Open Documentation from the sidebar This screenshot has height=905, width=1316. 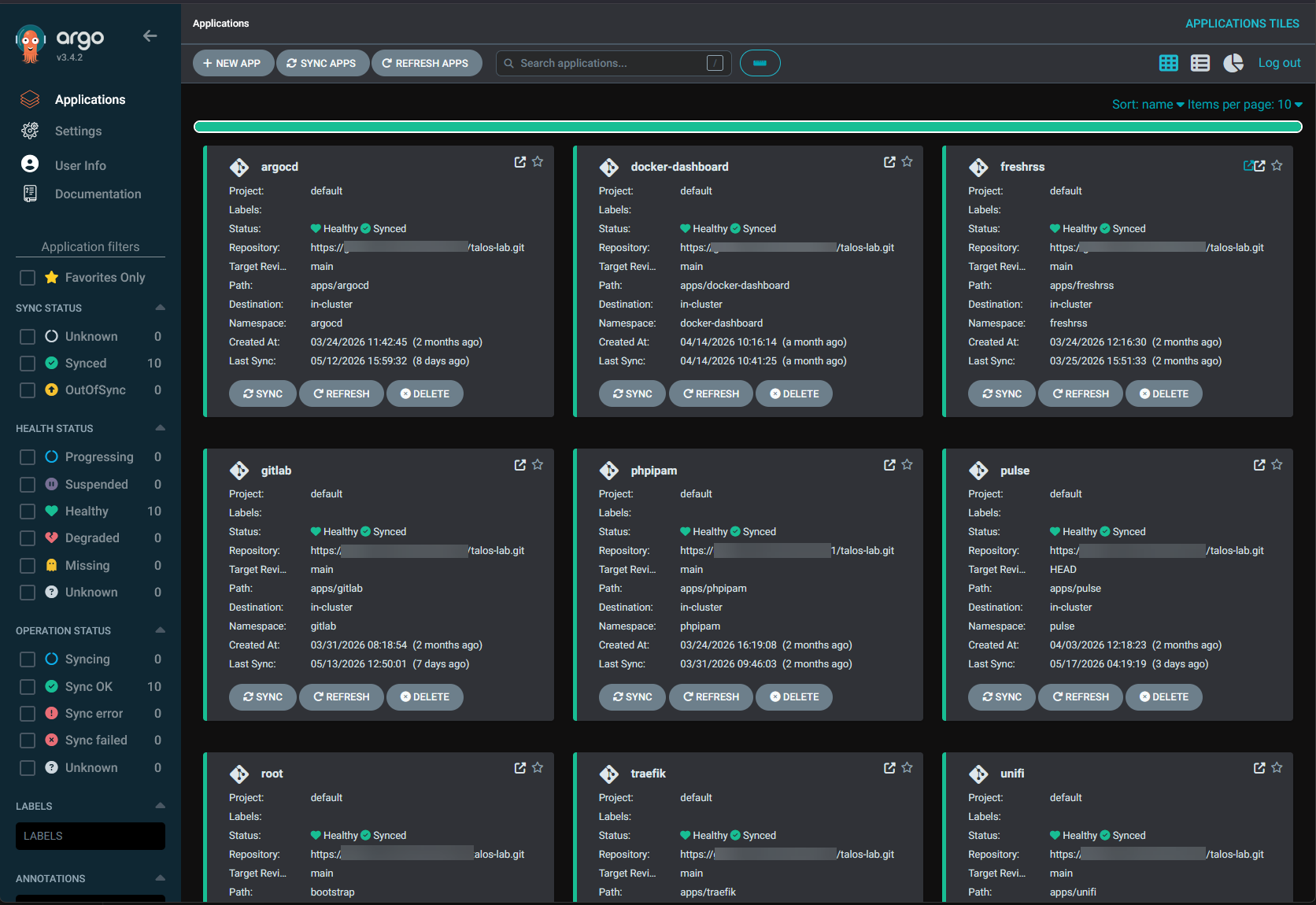pos(98,194)
